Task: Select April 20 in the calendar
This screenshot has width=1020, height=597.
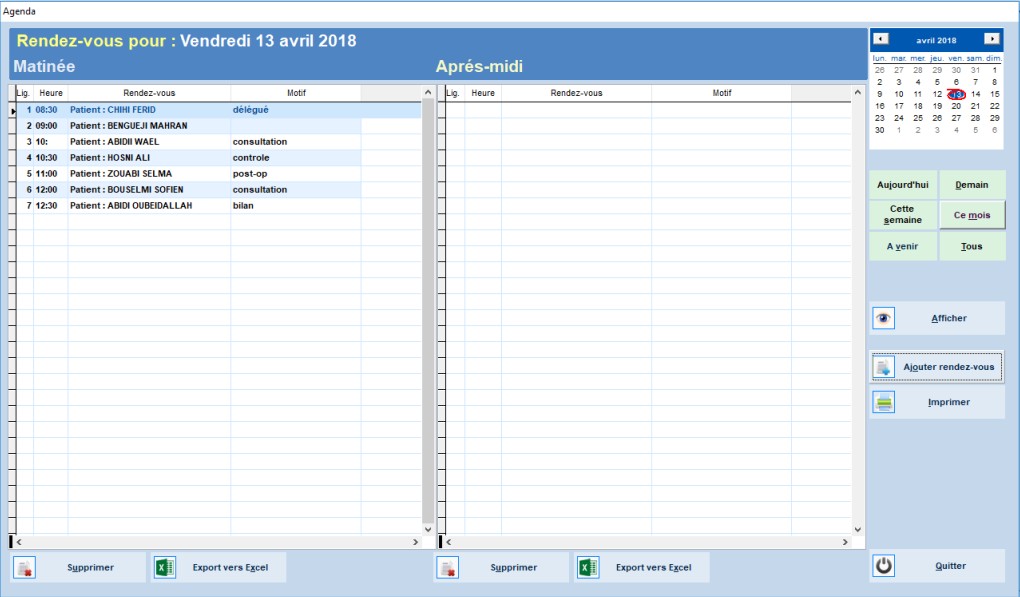Action: pyautogui.click(x=956, y=106)
